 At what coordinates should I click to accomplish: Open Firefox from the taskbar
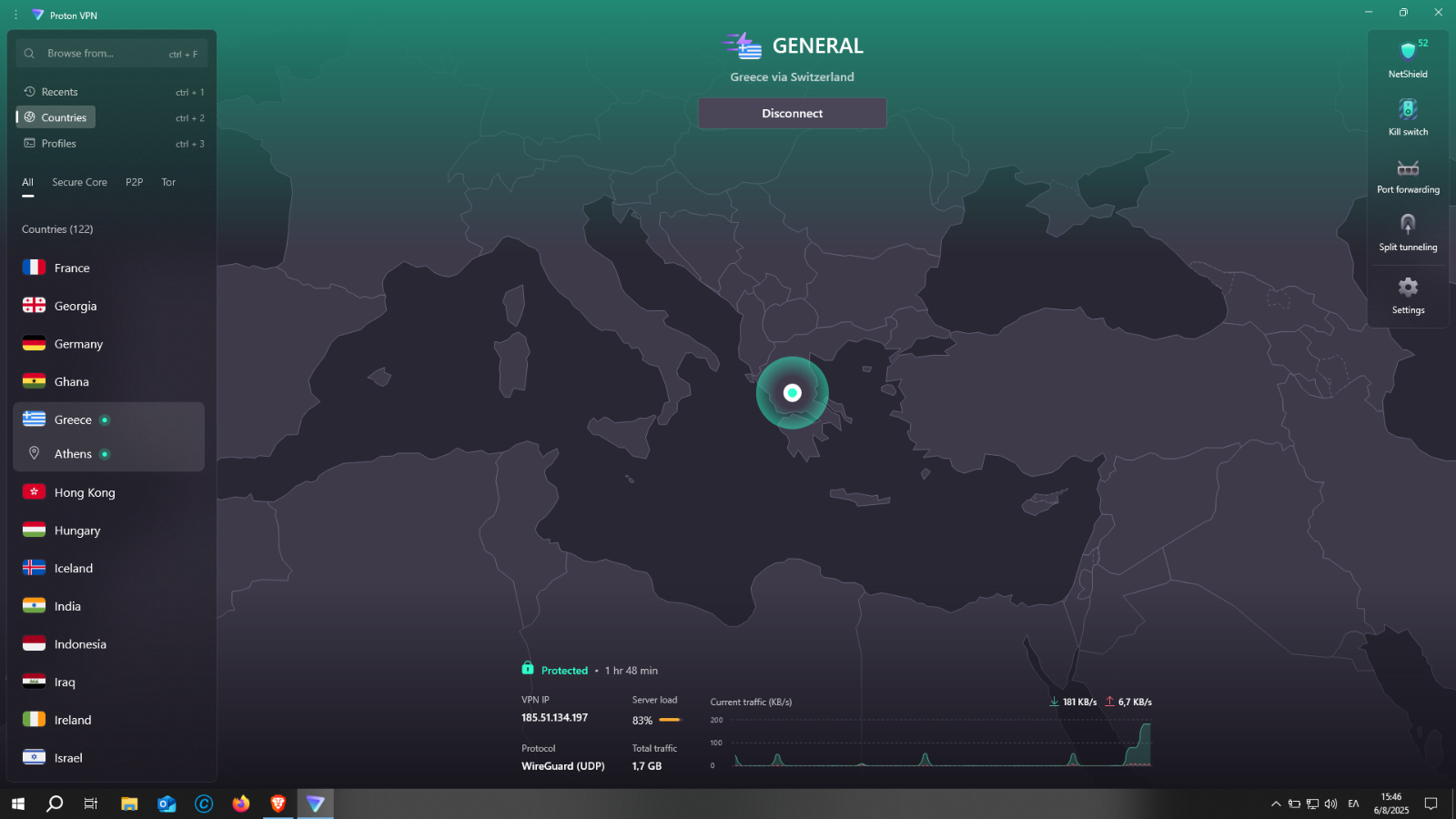pos(240,804)
